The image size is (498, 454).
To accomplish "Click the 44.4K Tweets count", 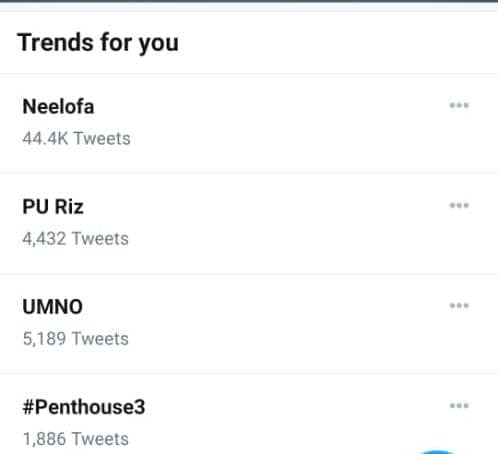I will tap(76, 138).
